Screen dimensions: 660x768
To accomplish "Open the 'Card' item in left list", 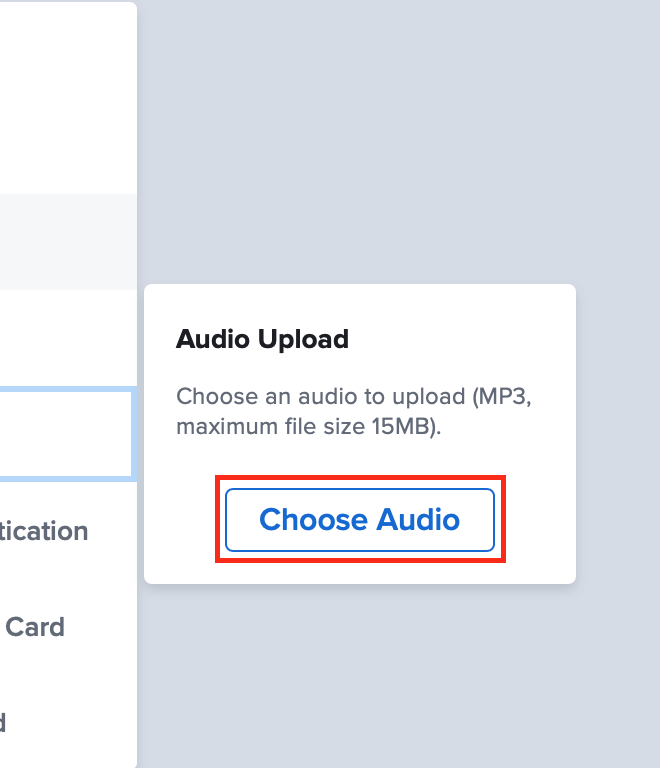I will pyautogui.click(x=35, y=626).
